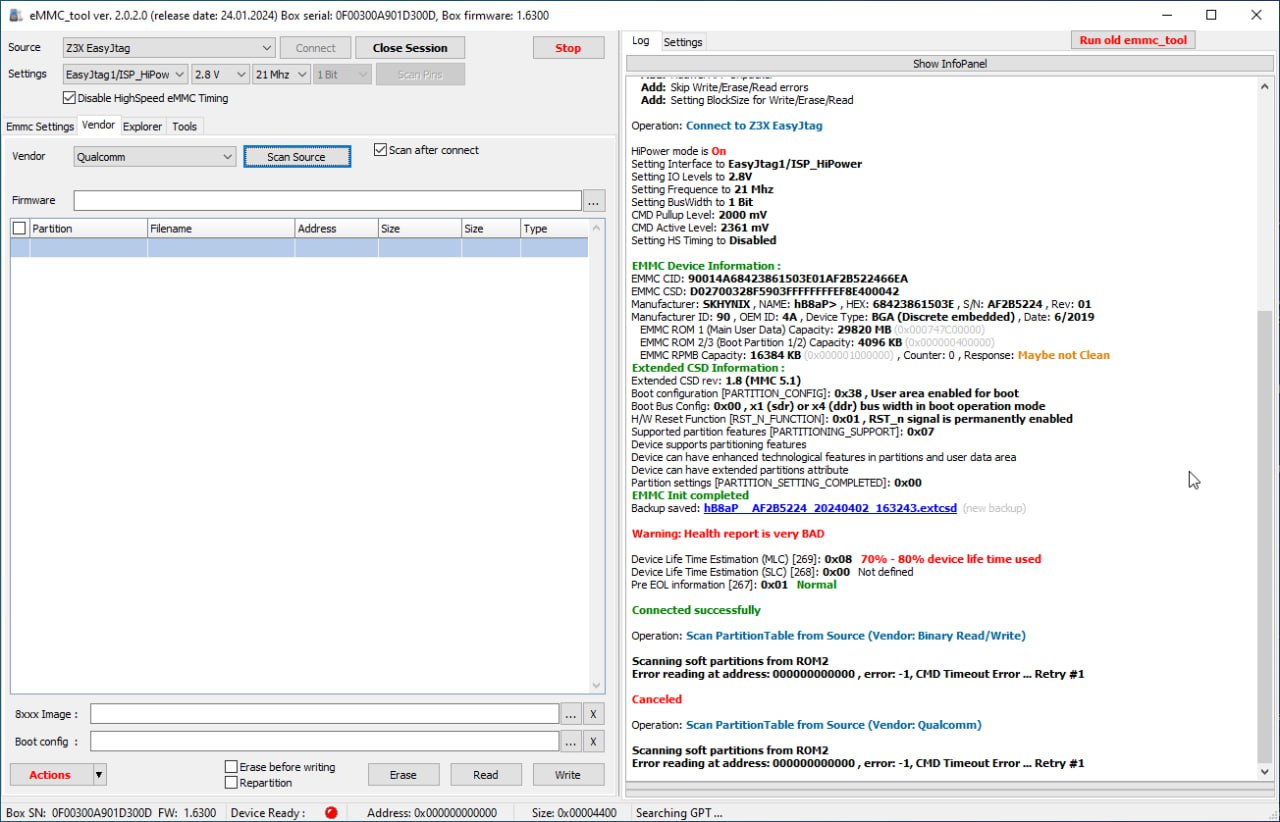Click the red Actions button
1280x822 pixels.
[x=50, y=774]
